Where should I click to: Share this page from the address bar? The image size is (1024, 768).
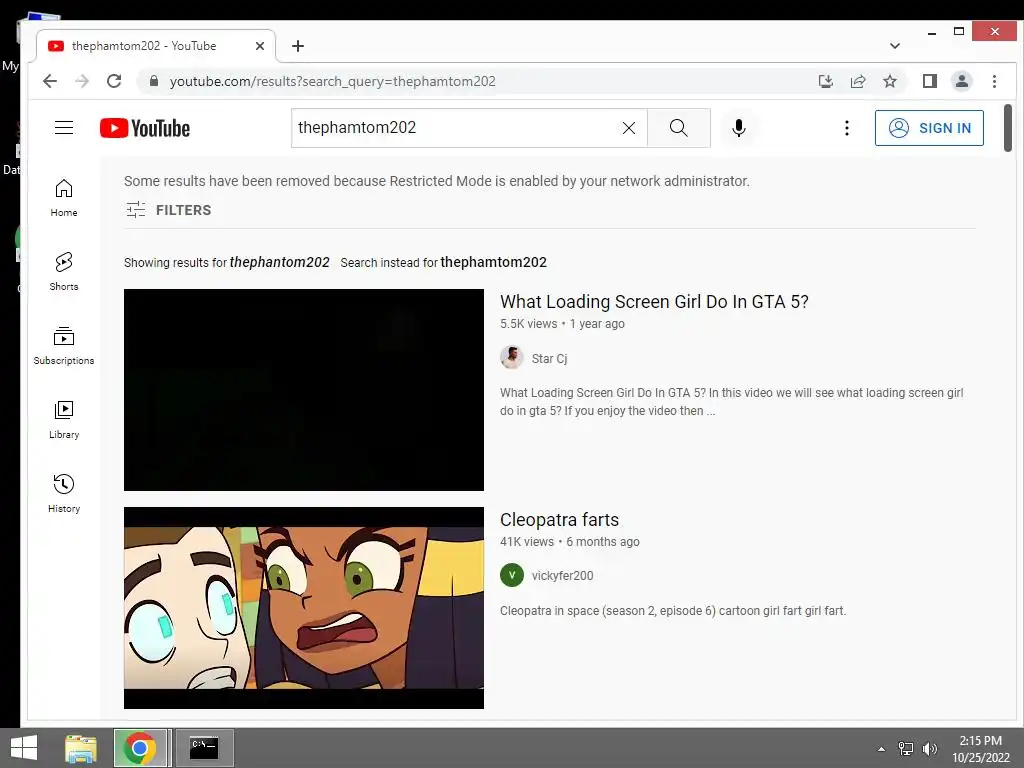point(857,81)
